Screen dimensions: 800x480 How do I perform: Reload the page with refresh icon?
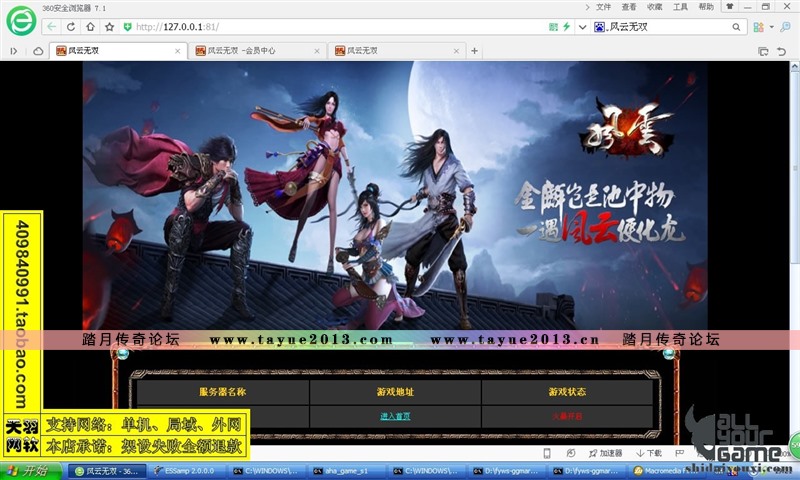(x=72, y=27)
